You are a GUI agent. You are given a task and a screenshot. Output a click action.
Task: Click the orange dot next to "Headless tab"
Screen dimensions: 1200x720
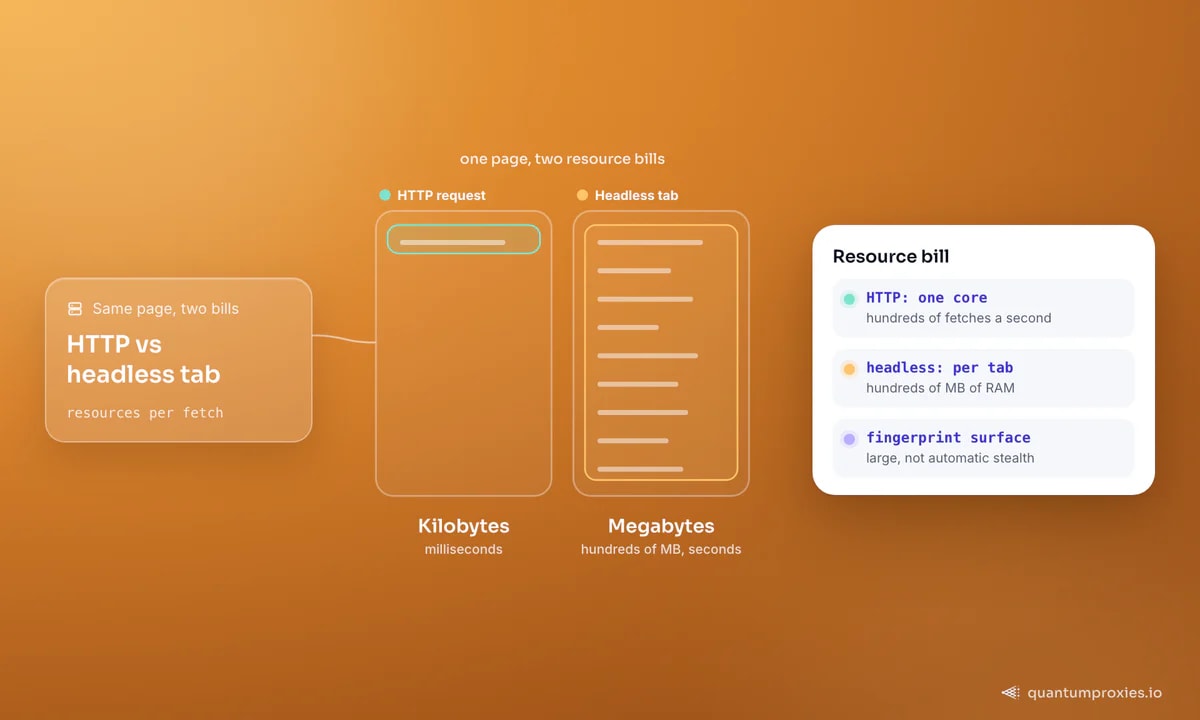[582, 195]
